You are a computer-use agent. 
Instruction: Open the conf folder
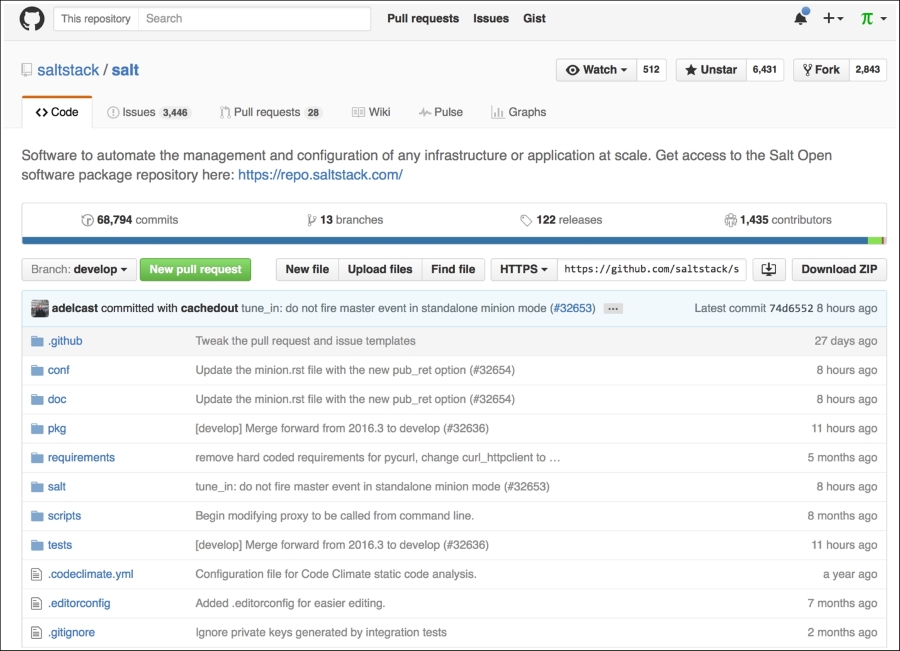59,370
